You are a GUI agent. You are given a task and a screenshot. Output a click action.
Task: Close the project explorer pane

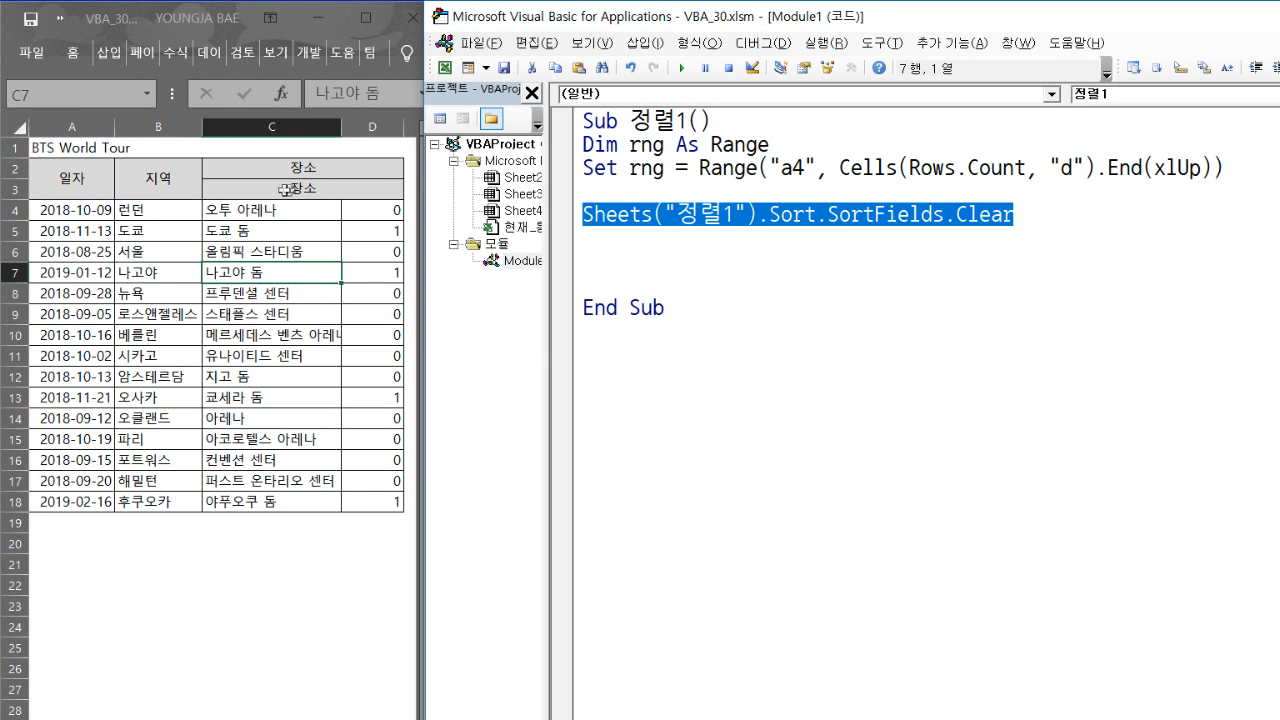pos(532,93)
